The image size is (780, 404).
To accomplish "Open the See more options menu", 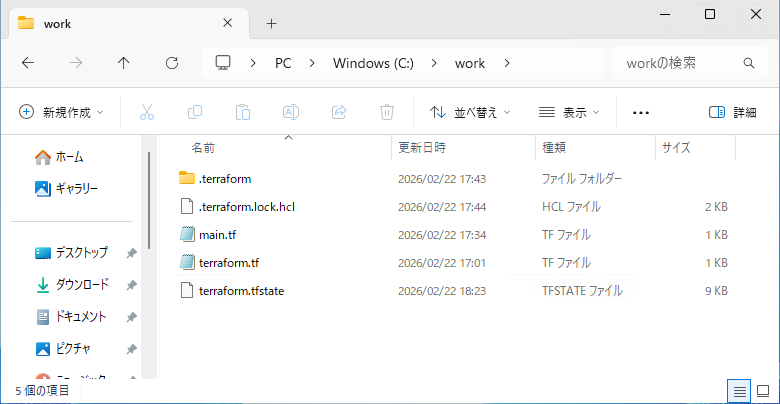I will (641, 112).
